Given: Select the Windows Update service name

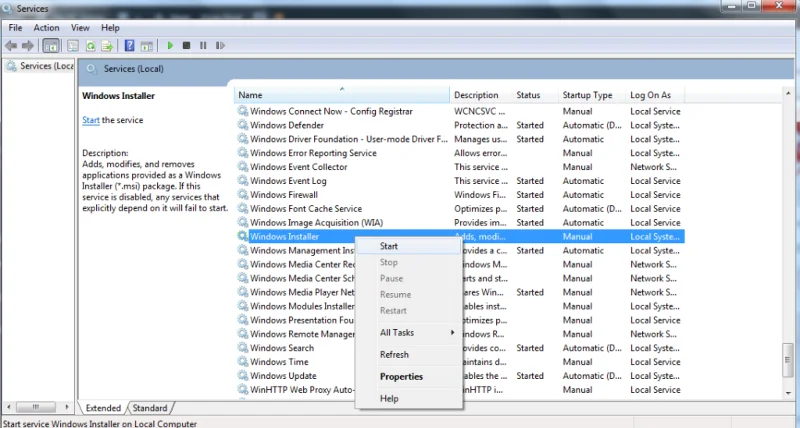Looking at the screenshot, I should point(283,375).
